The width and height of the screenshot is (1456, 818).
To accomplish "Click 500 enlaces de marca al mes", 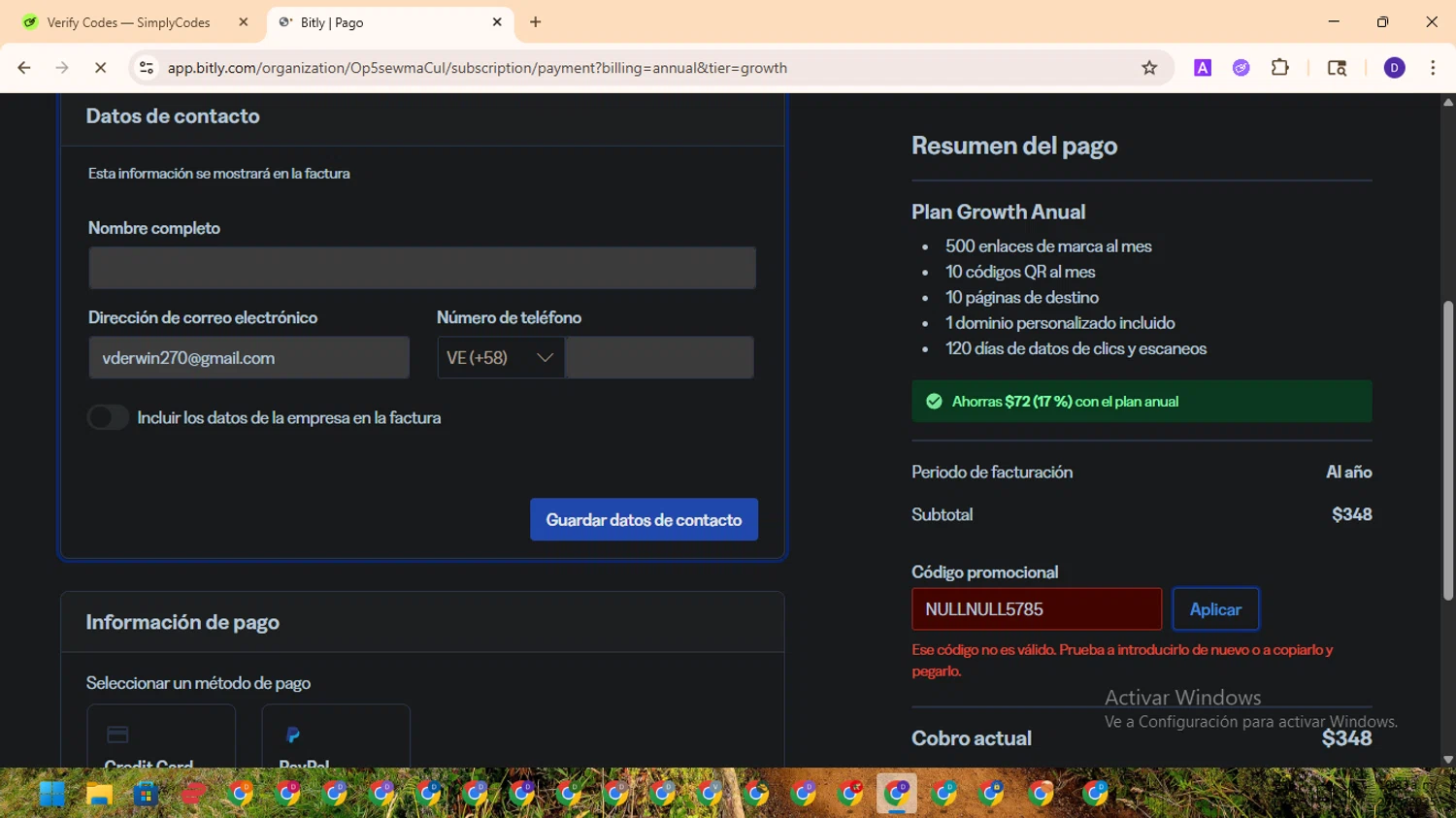I will click(1048, 246).
